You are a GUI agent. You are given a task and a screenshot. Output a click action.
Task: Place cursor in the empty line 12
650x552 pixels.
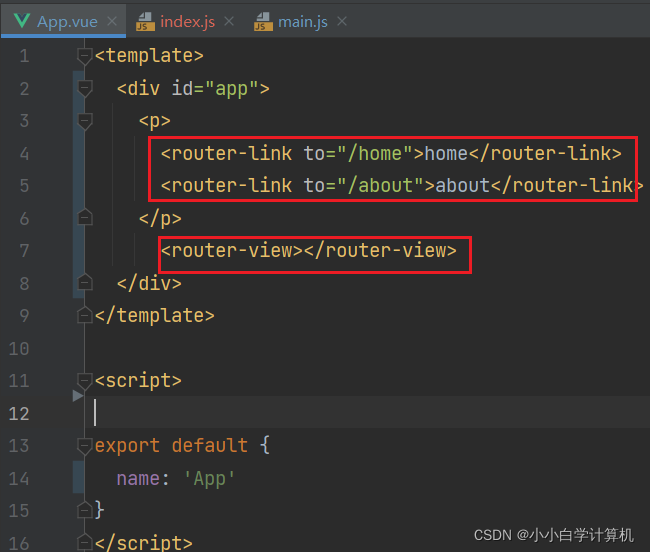(x=367, y=413)
